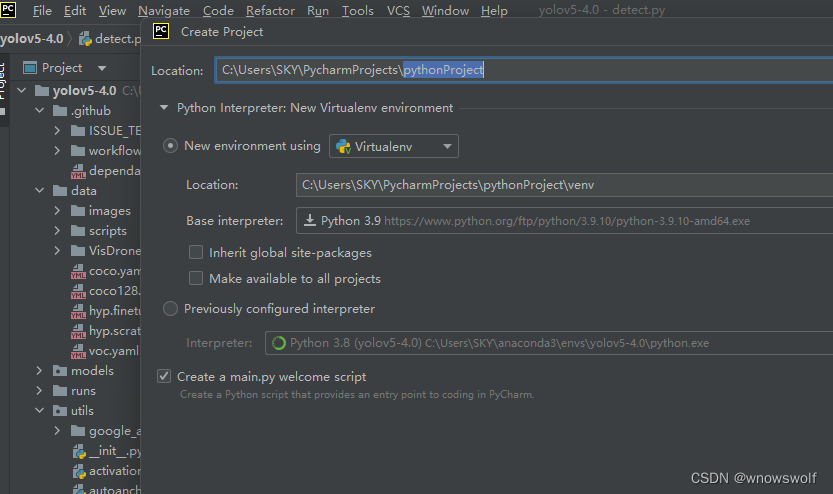Image resolution: width=833 pixels, height=494 pixels.
Task: Select Previously configured interpreter radio button
Action: point(170,309)
